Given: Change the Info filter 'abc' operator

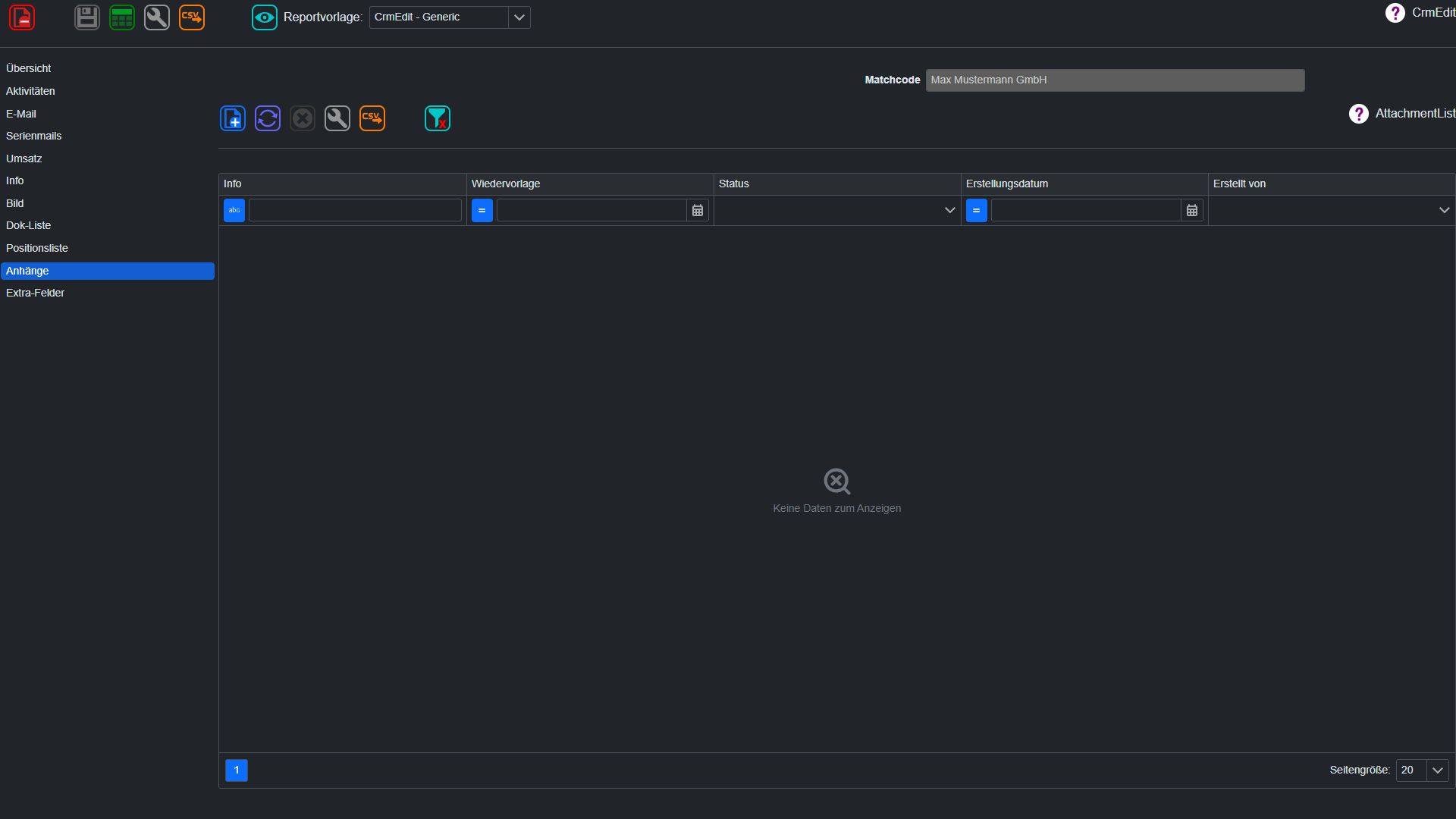Looking at the screenshot, I should point(234,210).
